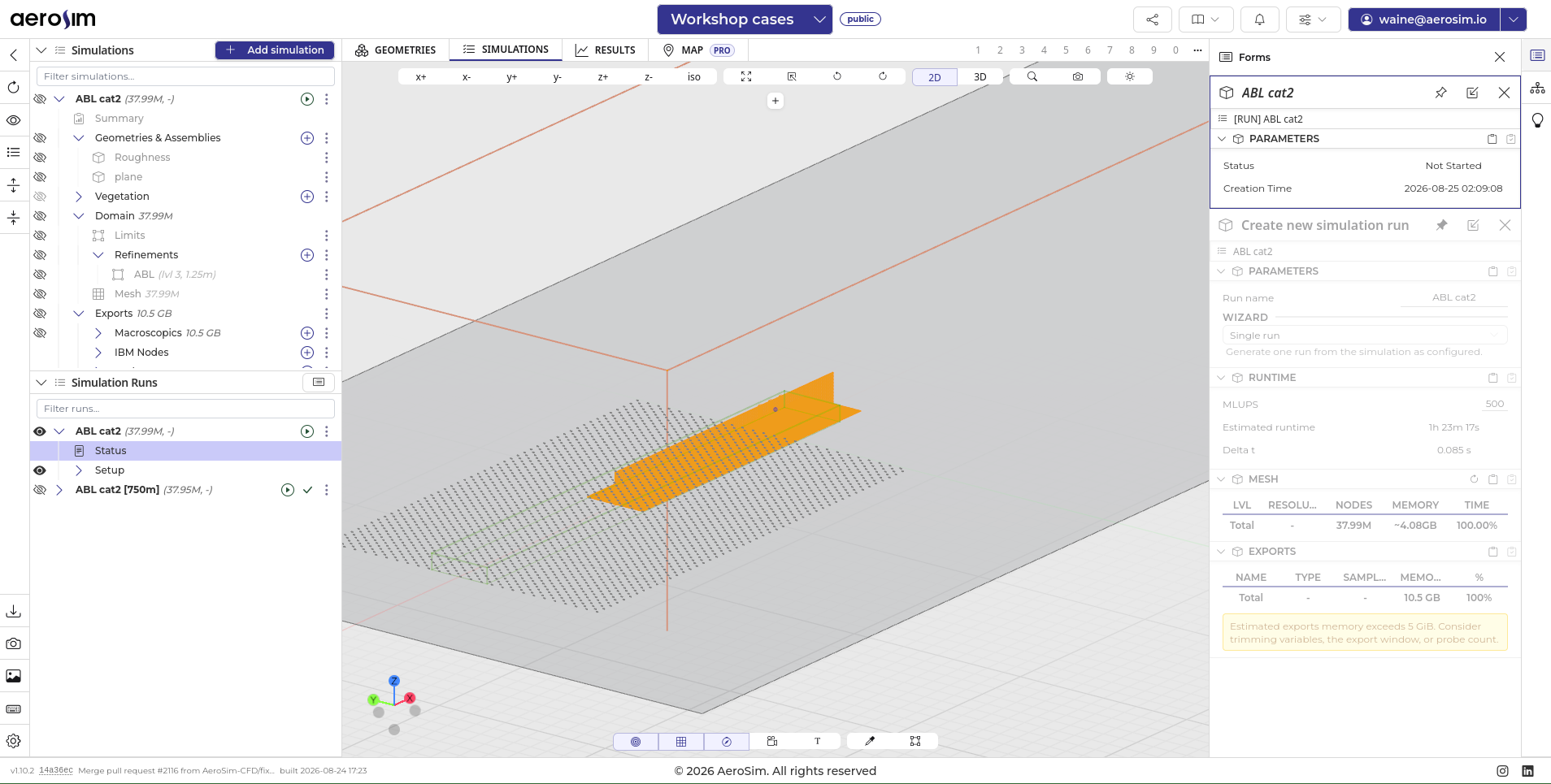Hide the ABL cat2 simulation run
This screenshot has height=784, width=1551.
point(40,431)
